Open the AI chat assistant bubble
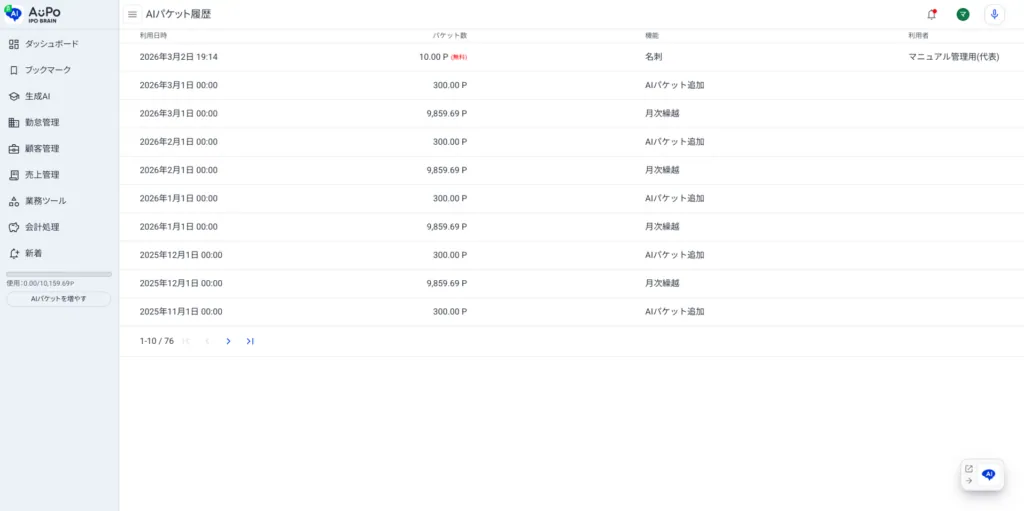Viewport: 1024px width, 511px height. coord(989,474)
